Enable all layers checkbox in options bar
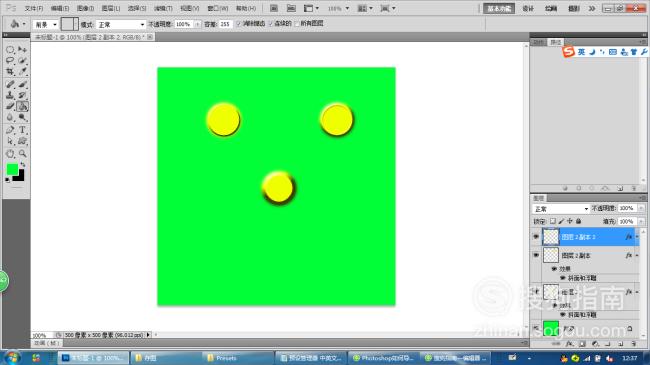650x365 pixels. (x=297, y=24)
